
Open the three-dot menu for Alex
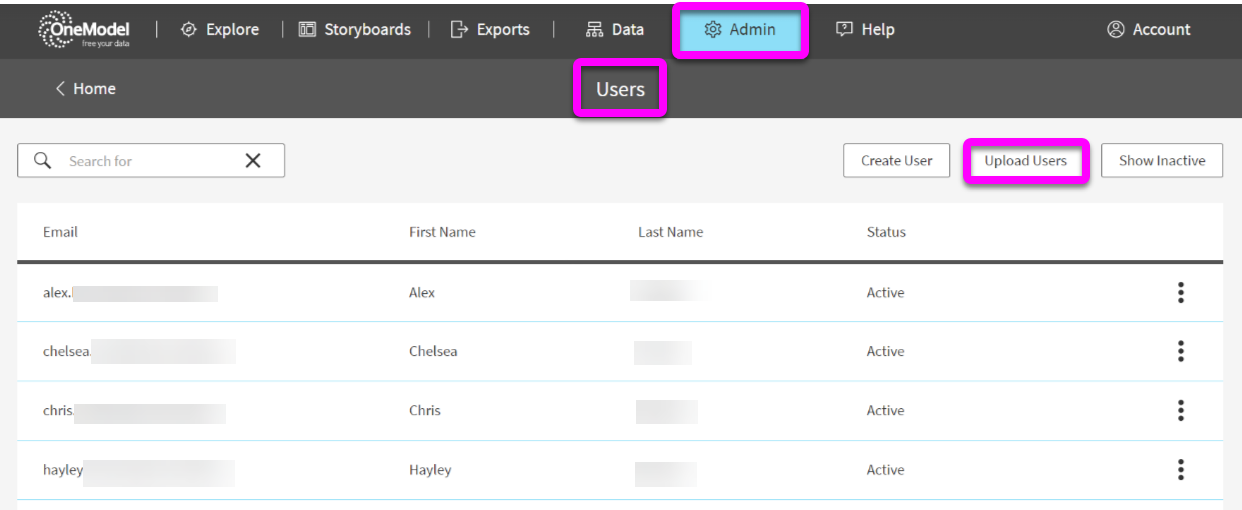pyautogui.click(x=1181, y=293)
